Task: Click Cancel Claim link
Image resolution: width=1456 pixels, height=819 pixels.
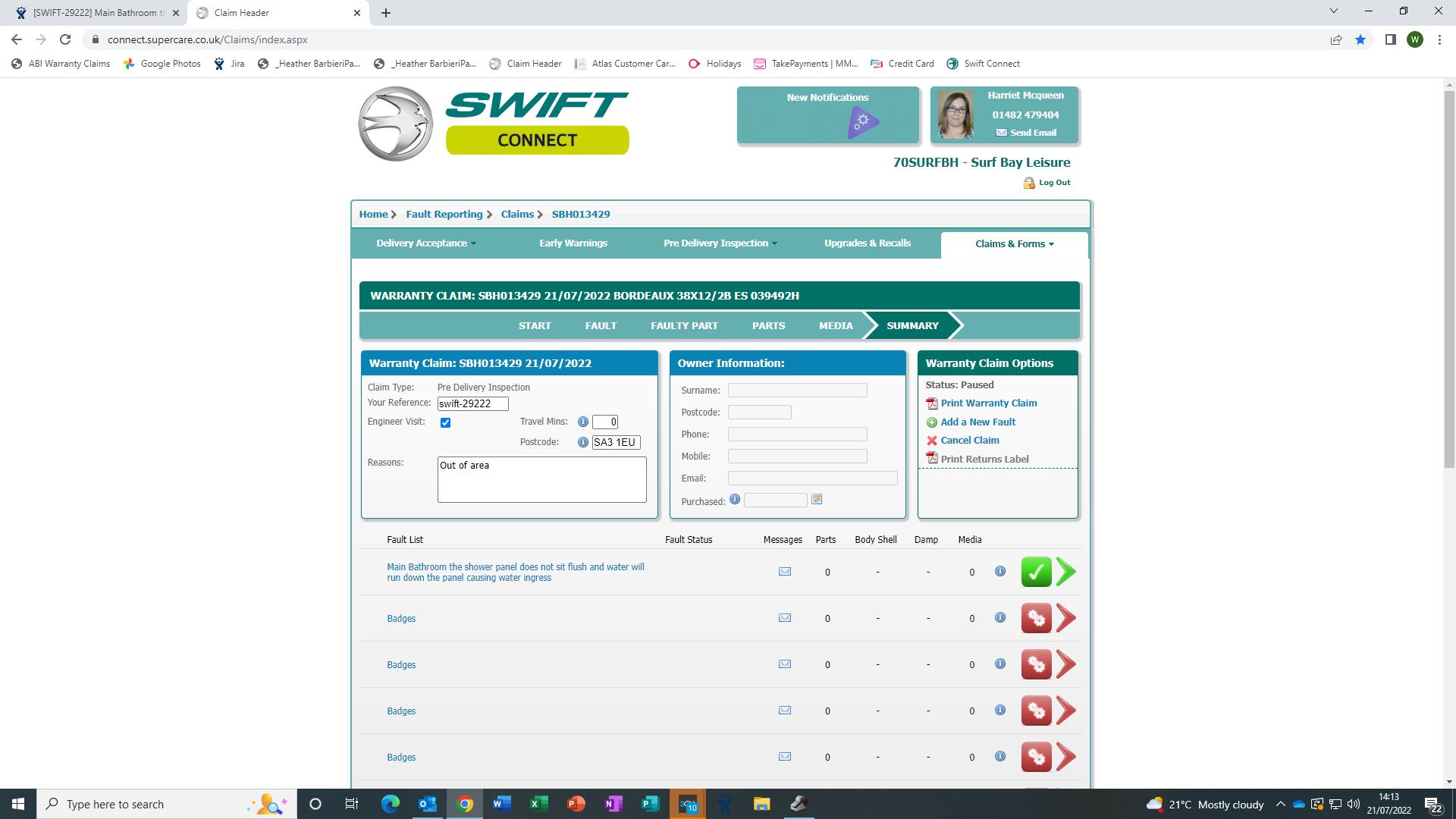Action: (x=969, y=441)
